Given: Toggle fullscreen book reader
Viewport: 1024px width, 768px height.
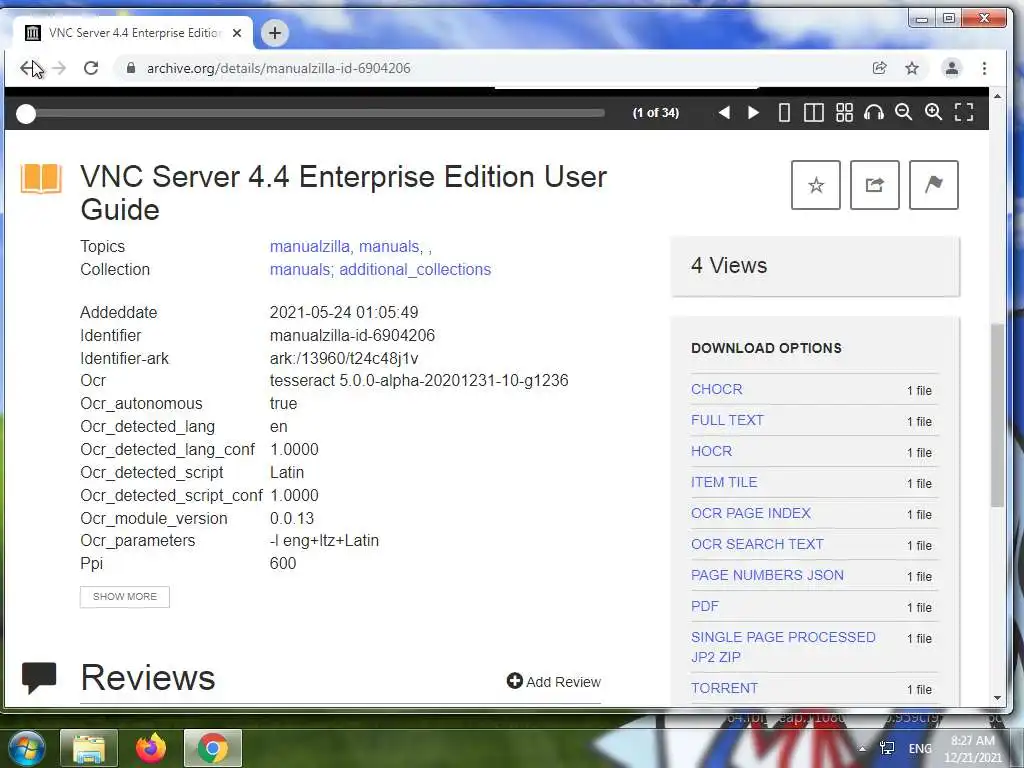Looking at the screenshot, I should point(964,112).
